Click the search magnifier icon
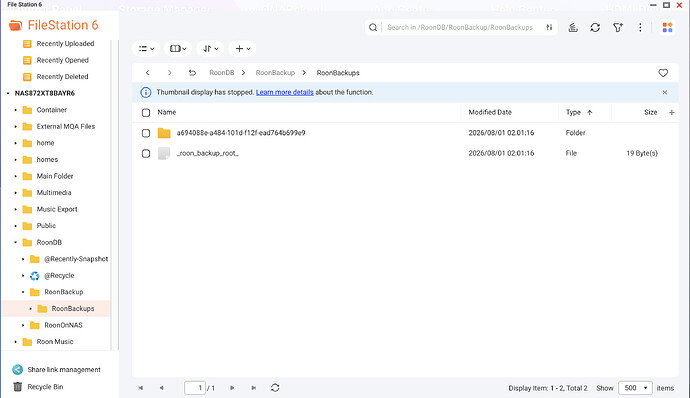Viewport: 690px width, 398px height. pyautogui.click(x=373, y=27)
